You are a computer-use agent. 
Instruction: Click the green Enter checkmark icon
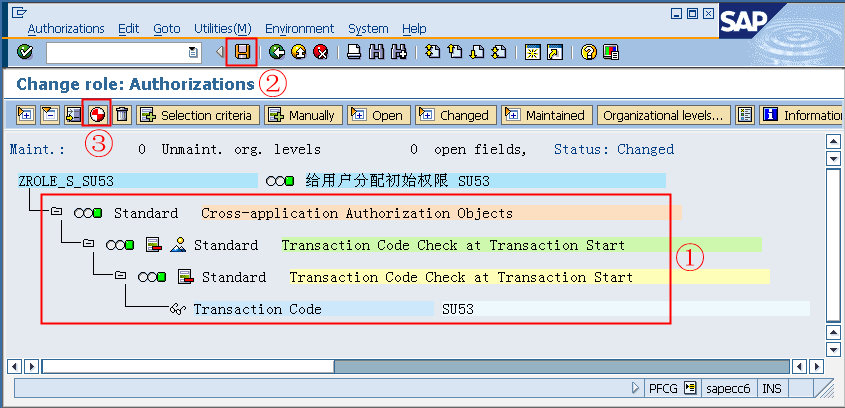[x=24, y=52]
